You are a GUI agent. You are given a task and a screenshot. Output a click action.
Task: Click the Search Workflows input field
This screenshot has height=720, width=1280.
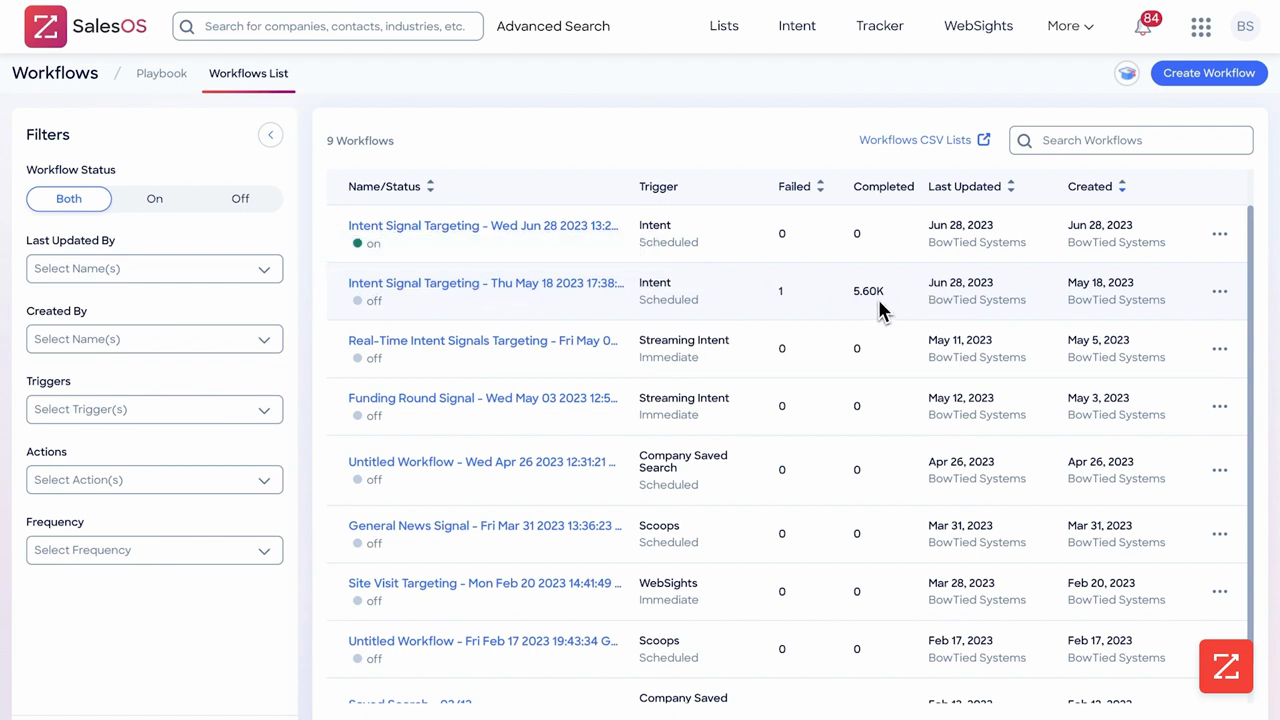tap(1131, 140)
